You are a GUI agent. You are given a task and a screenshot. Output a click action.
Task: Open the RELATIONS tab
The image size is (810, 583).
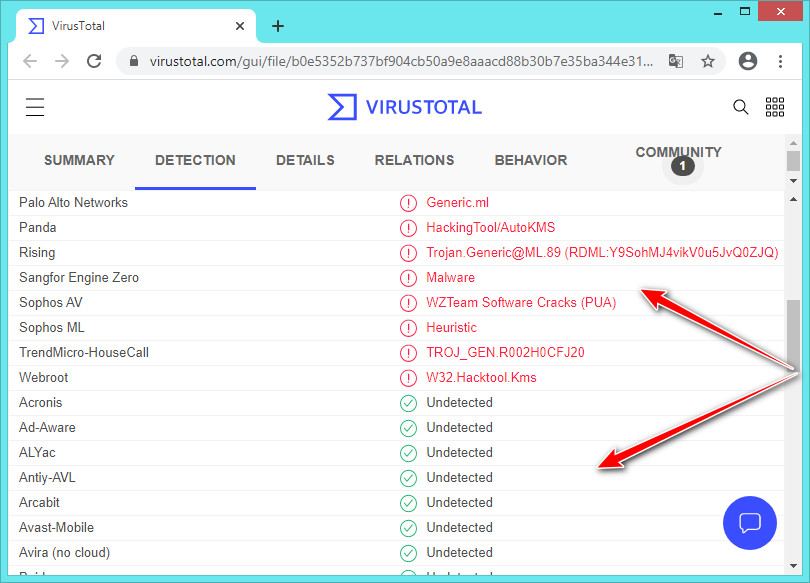pos(414,160)
